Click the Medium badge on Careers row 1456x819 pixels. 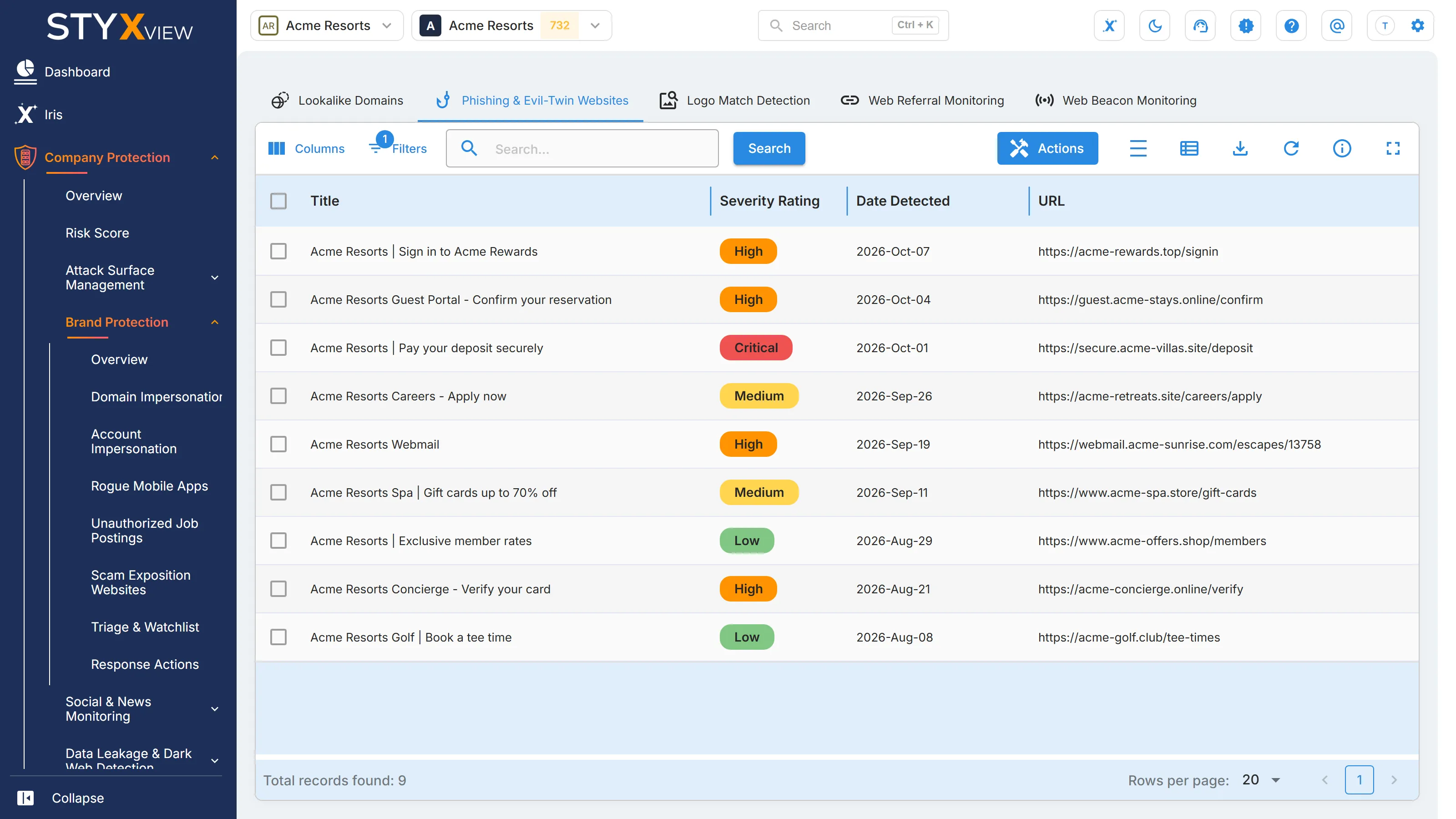click(x=759, y=396)
